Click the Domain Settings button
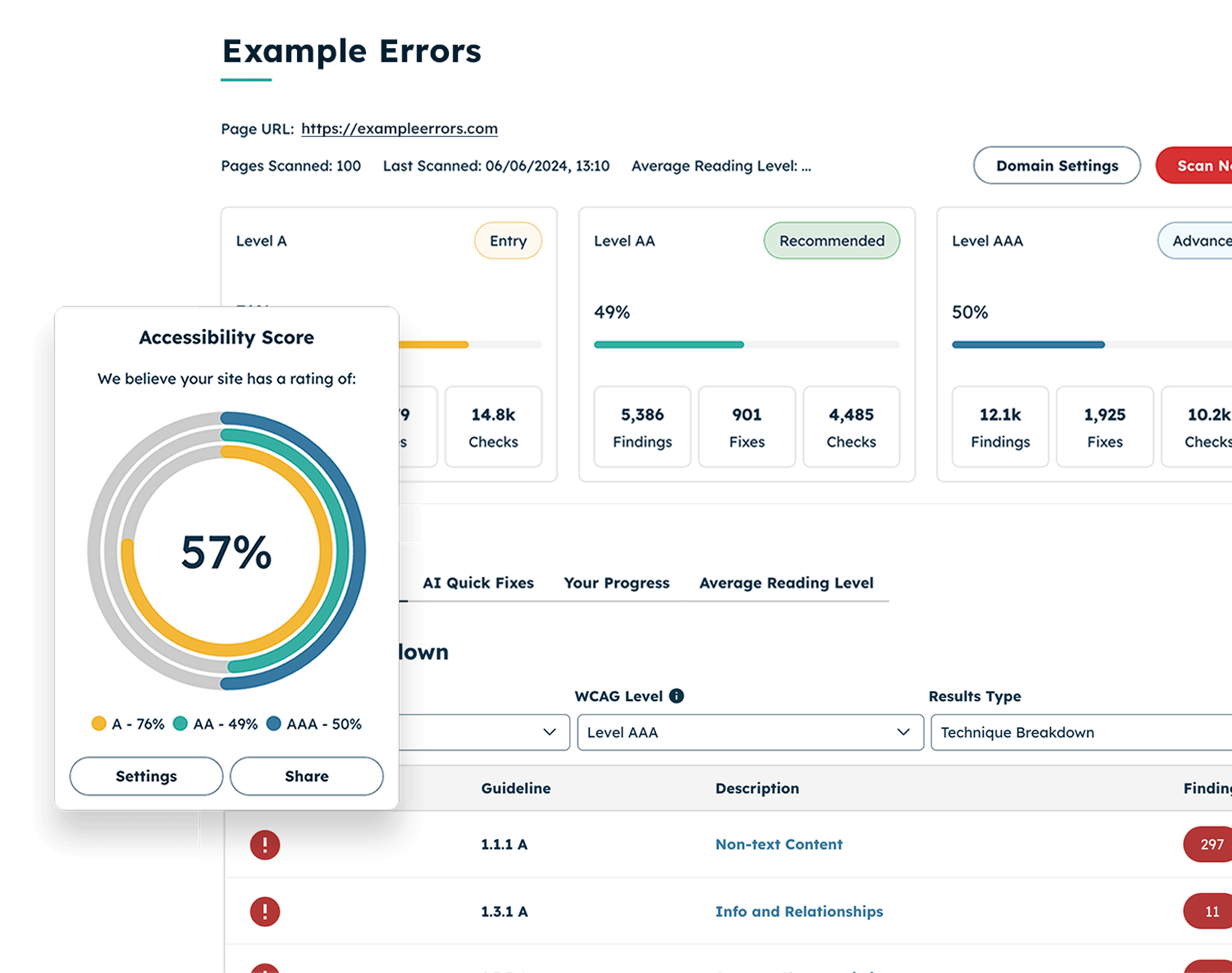This screenshot has height=973, width=1232. (x=1057, y=165)
